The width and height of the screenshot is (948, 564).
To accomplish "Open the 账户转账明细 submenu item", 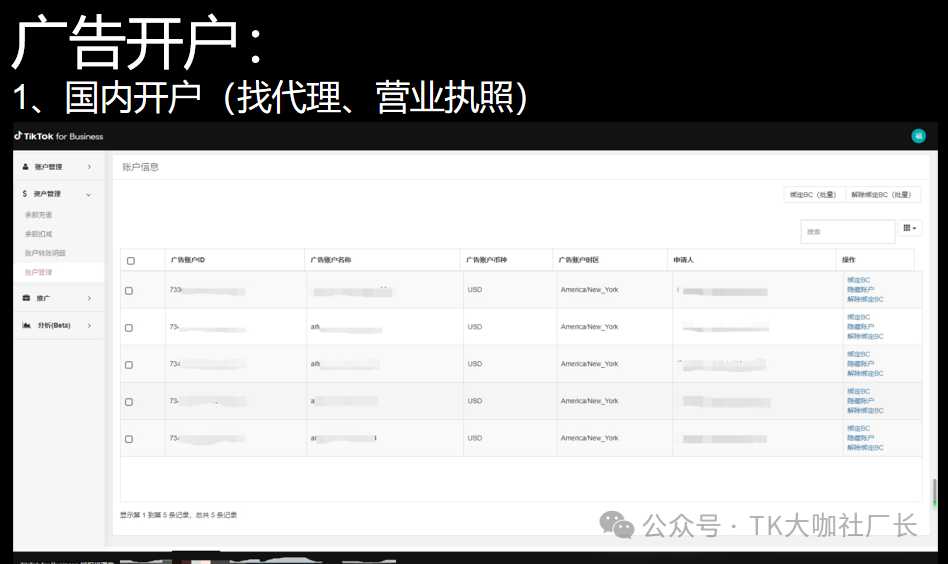I will tap(45, 253).
